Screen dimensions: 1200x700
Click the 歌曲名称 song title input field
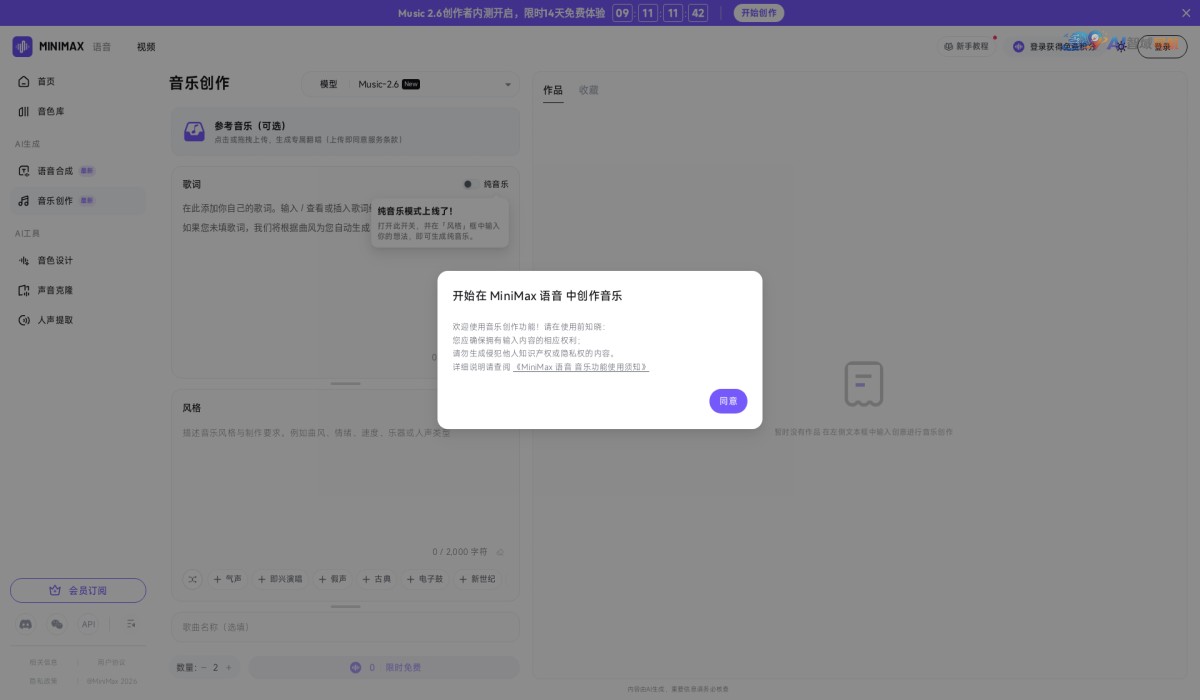click(x=344, y=626)
